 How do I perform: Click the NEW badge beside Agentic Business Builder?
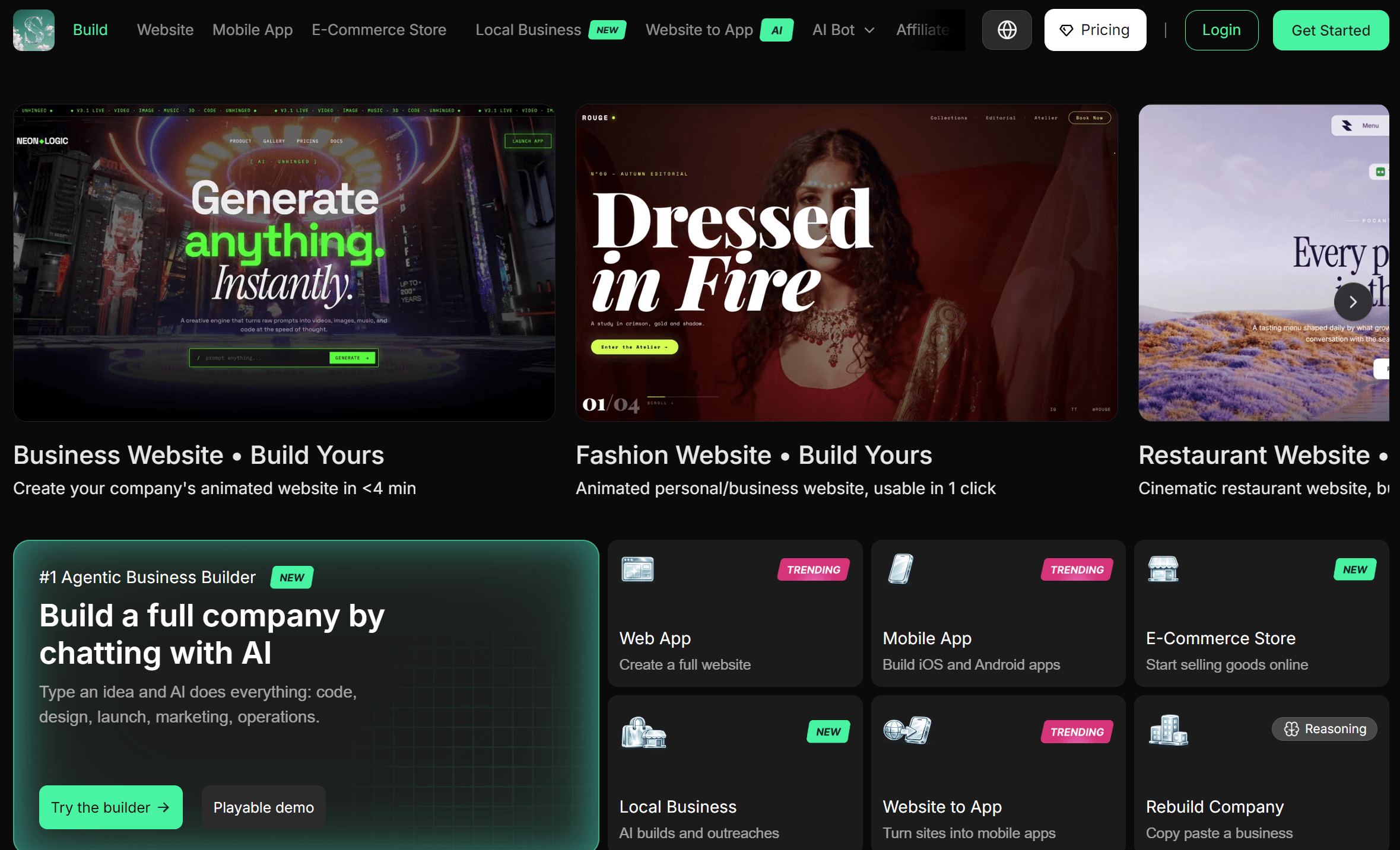pos(292,577)
